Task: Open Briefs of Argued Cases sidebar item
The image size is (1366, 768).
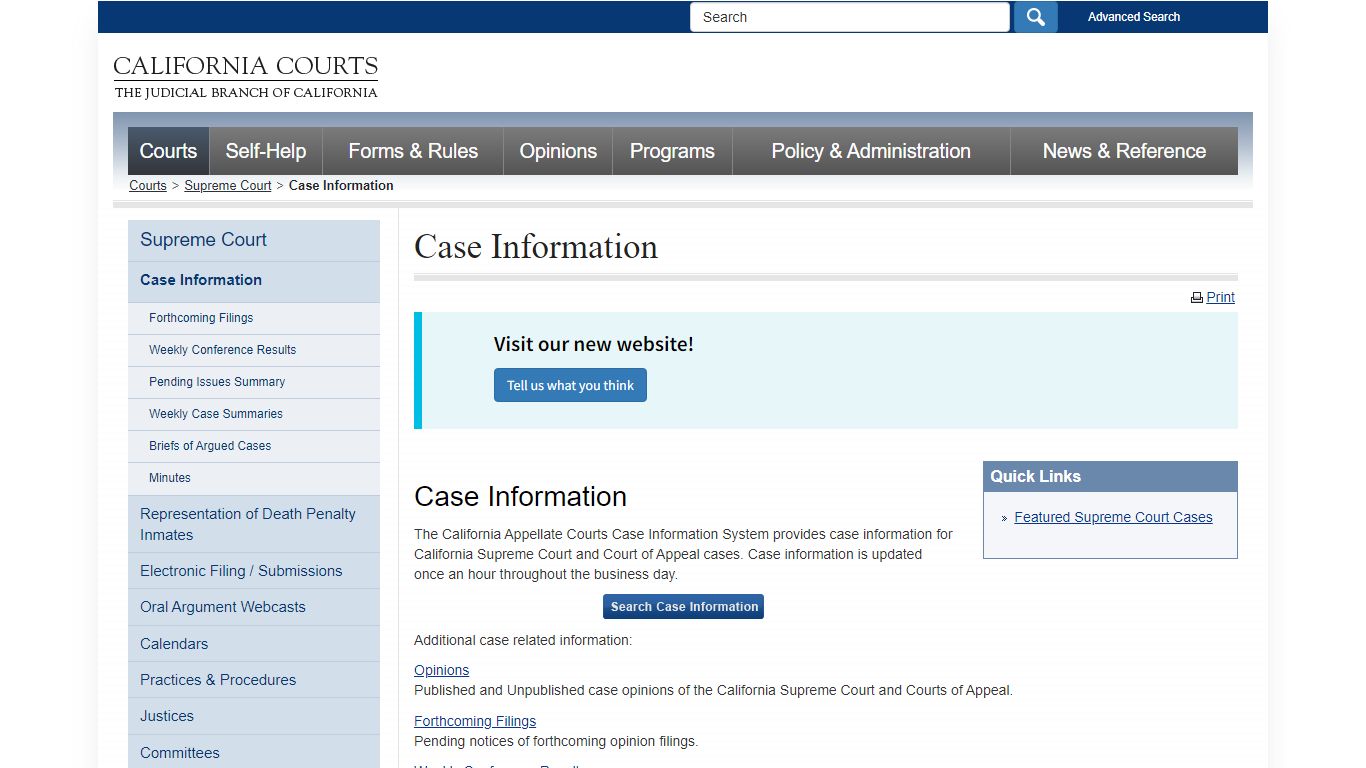Action: click(254, 446)
